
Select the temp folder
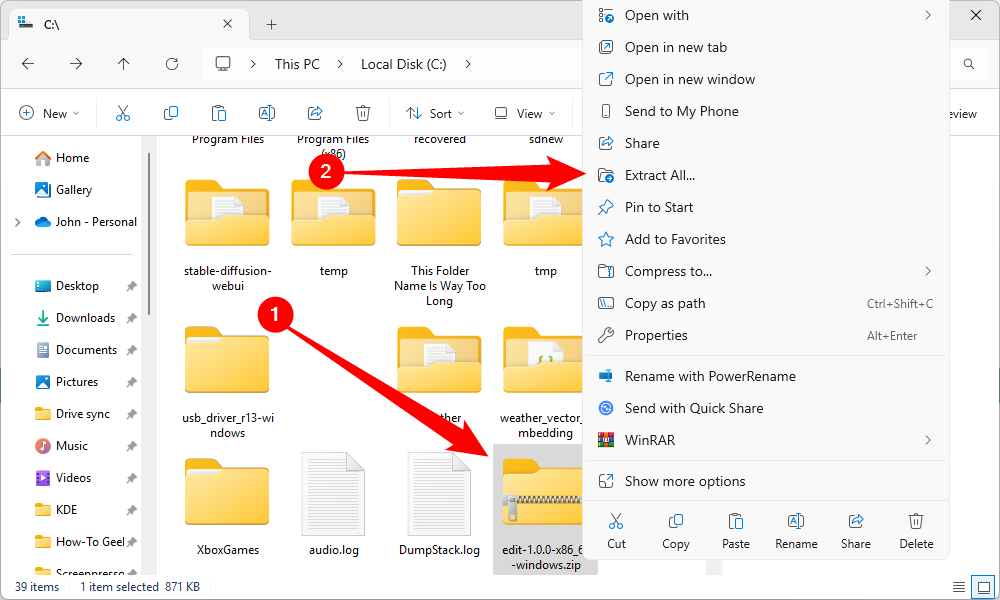(x=333, y=228)
